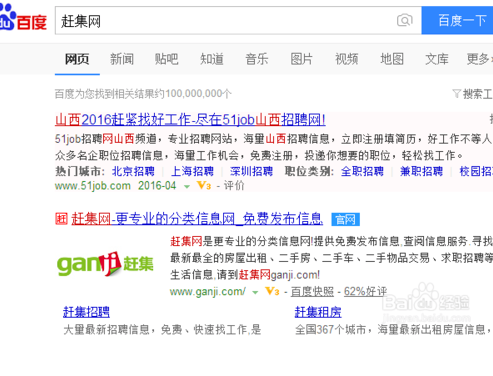Expand dropdown arrow after 51job 2016-04
Image resolution: width=493 pixels, height=376 pixels.
pyautogui.click(x=187, y=186)
